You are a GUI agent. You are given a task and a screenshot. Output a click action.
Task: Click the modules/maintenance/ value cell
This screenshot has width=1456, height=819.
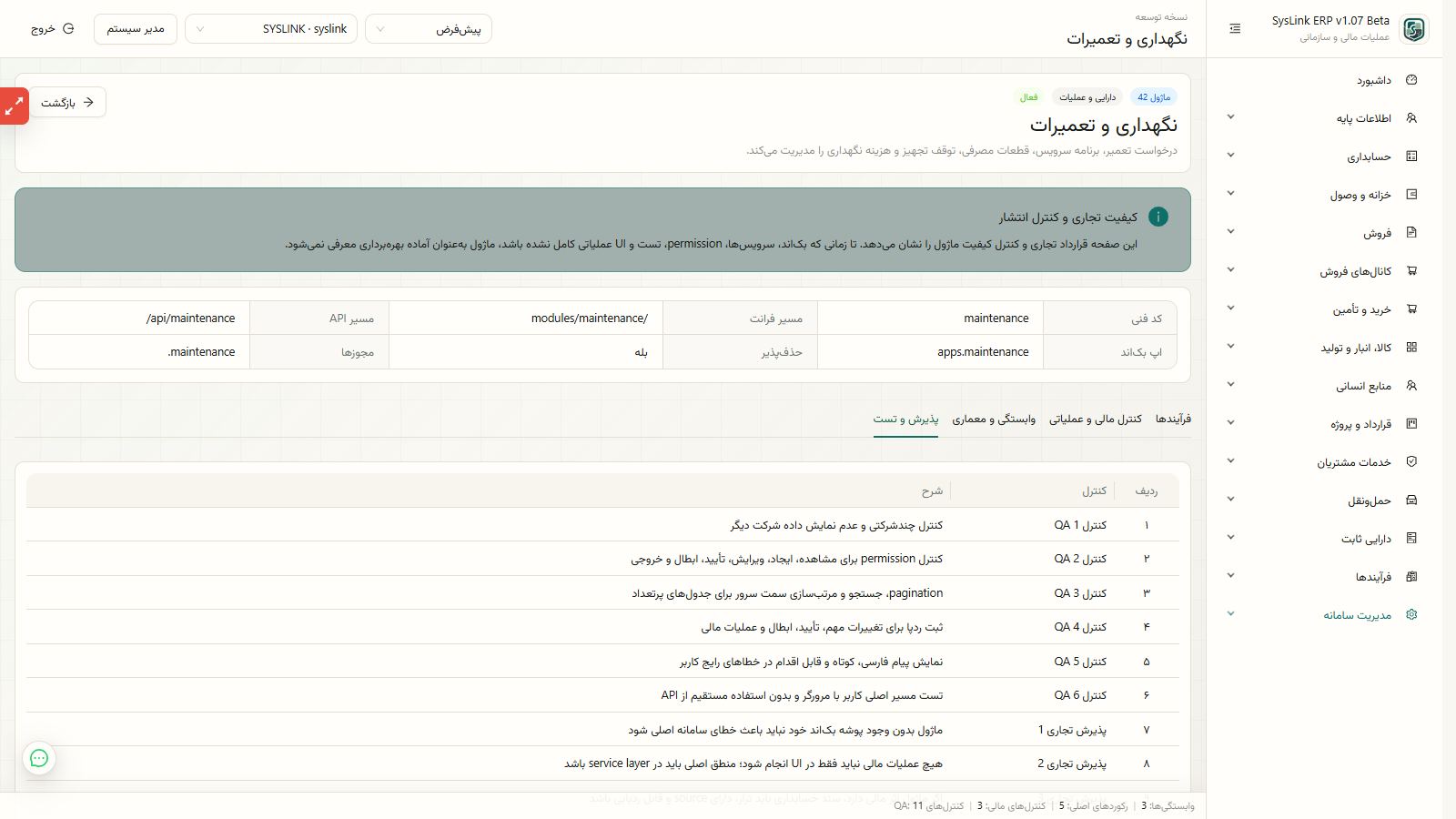tap(526, 318)
